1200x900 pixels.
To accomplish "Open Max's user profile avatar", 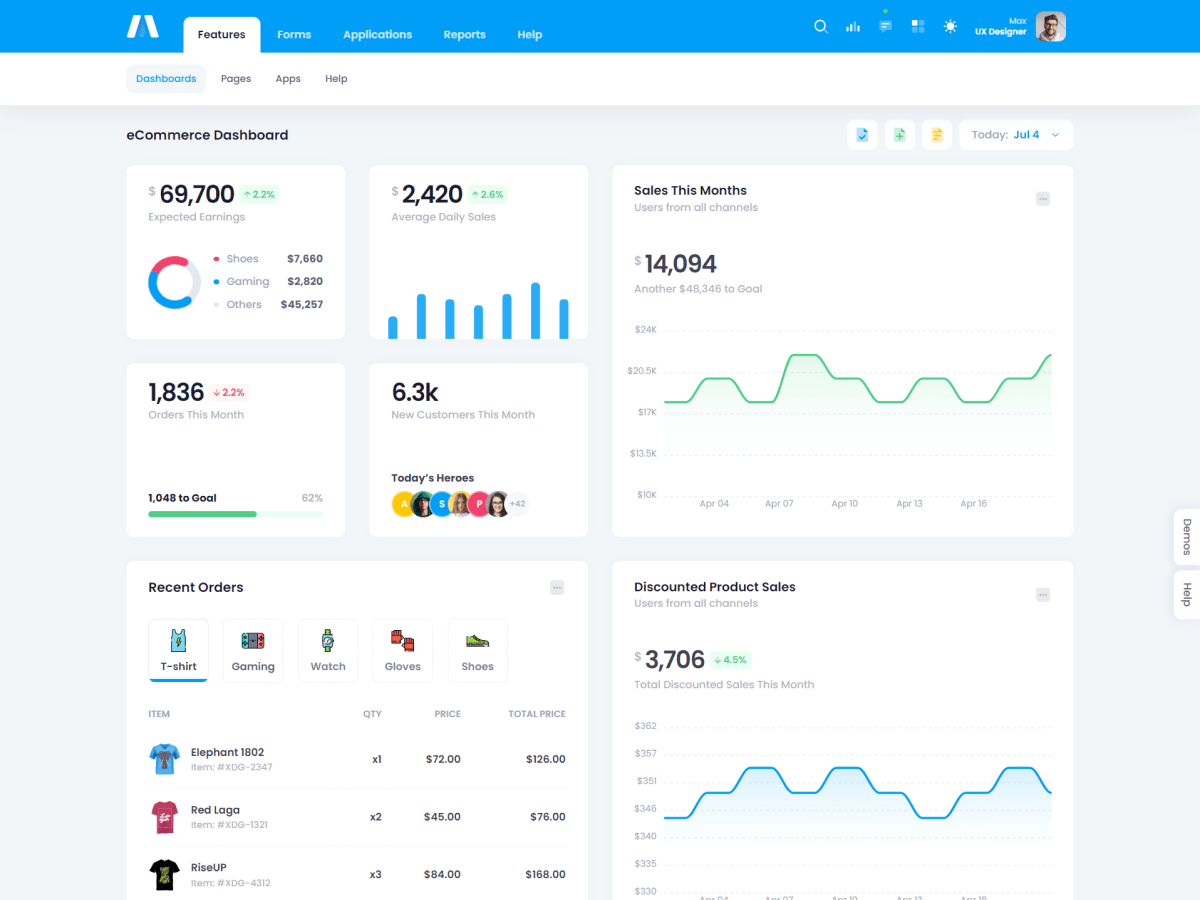I will 1050,27.
